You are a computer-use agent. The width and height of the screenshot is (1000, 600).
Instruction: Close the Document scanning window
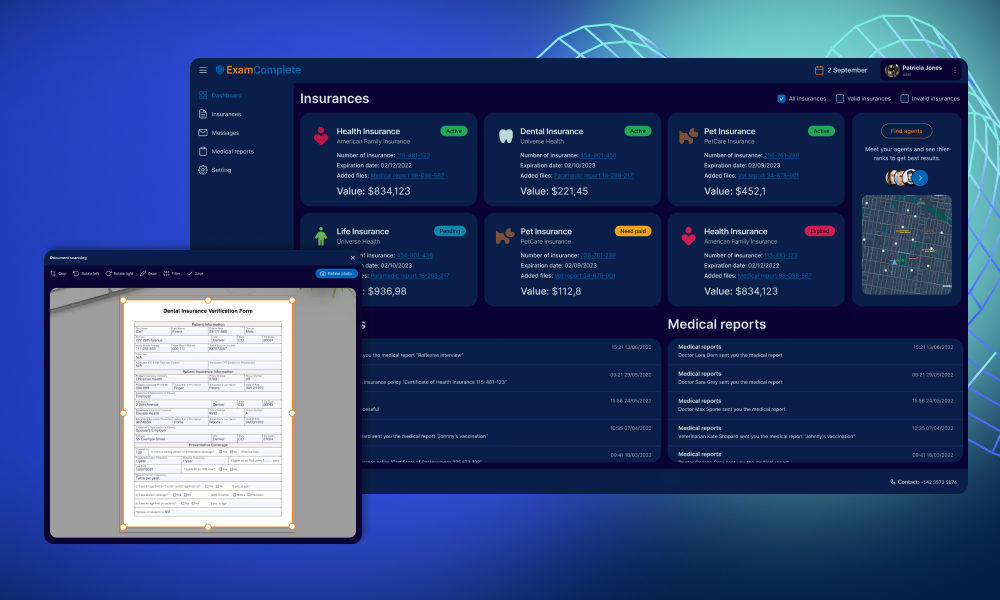352,257
